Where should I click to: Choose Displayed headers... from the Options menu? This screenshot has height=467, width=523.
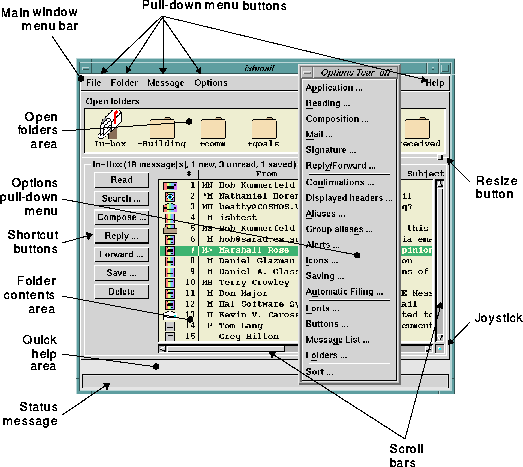point(349,198)
